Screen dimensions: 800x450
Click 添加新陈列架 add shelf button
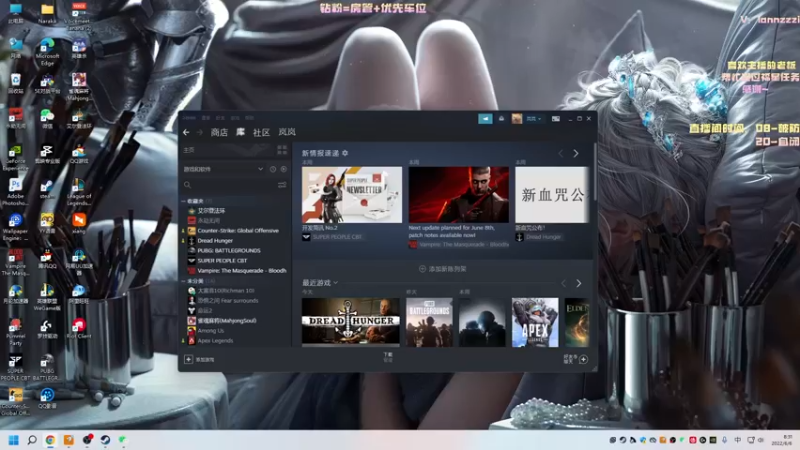[x=442, y=269]
